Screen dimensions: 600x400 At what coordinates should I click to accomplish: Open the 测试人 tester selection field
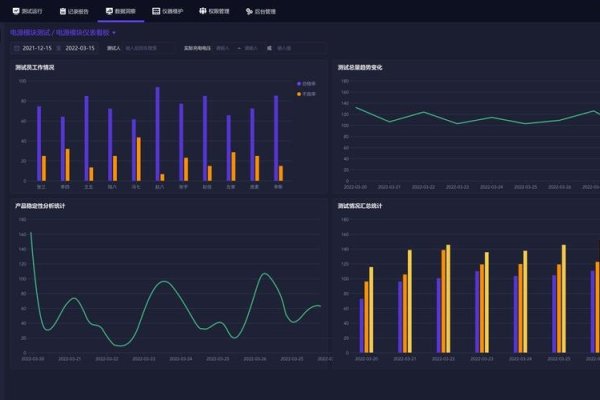[150, 47]
